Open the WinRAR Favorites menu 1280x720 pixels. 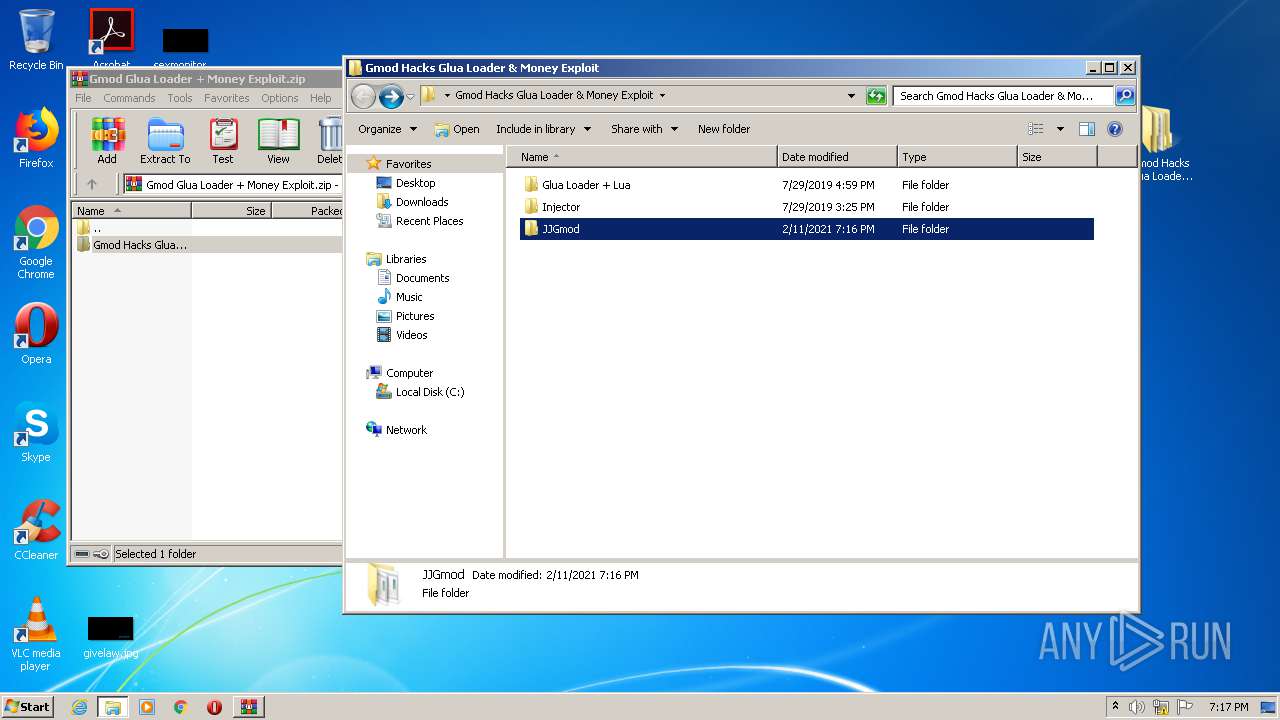click(x=227, y=98)
